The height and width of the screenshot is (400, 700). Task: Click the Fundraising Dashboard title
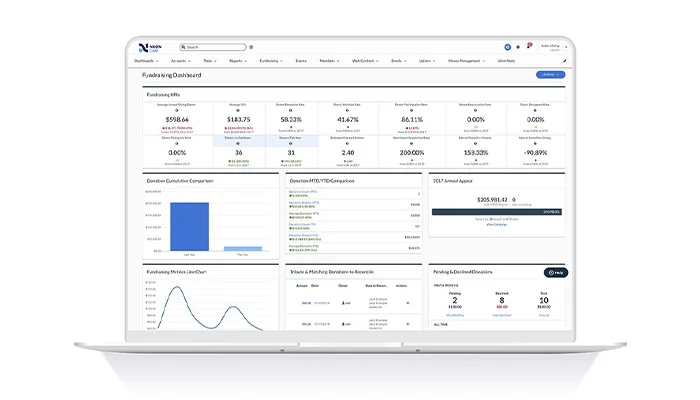[171, 75]
